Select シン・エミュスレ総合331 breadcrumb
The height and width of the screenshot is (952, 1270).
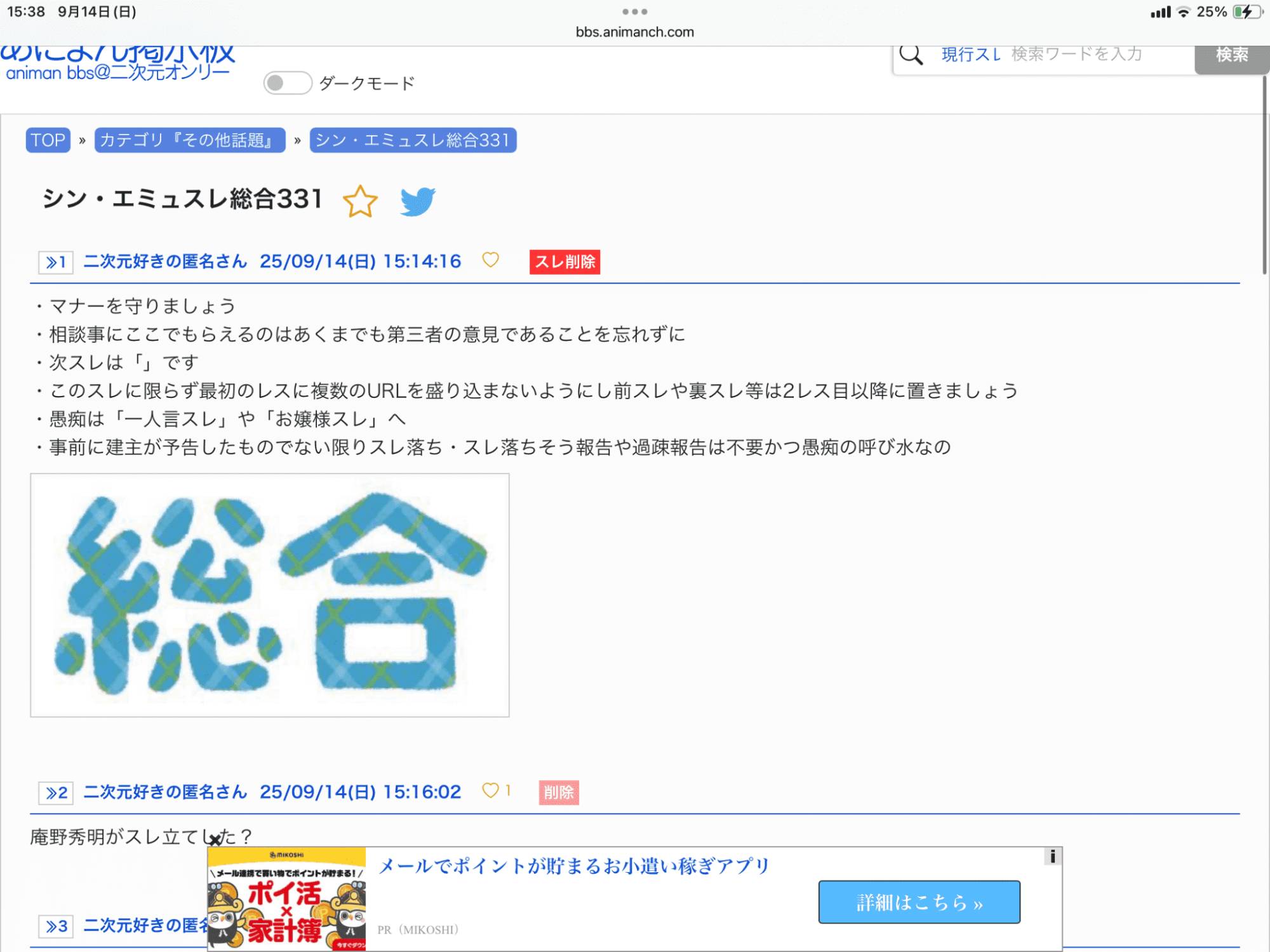pyautogui.click(x=413, y=140)
